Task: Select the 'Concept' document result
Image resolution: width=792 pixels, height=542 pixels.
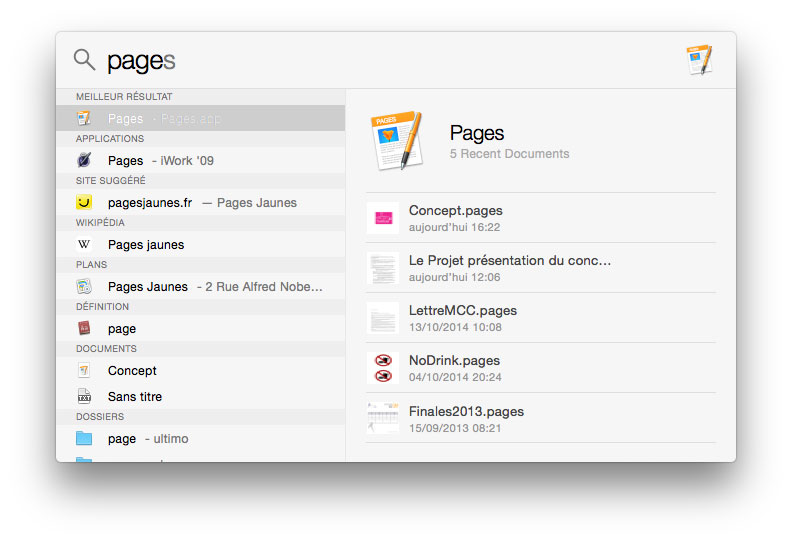Action: pyautogui.click(x=201, y=370)
